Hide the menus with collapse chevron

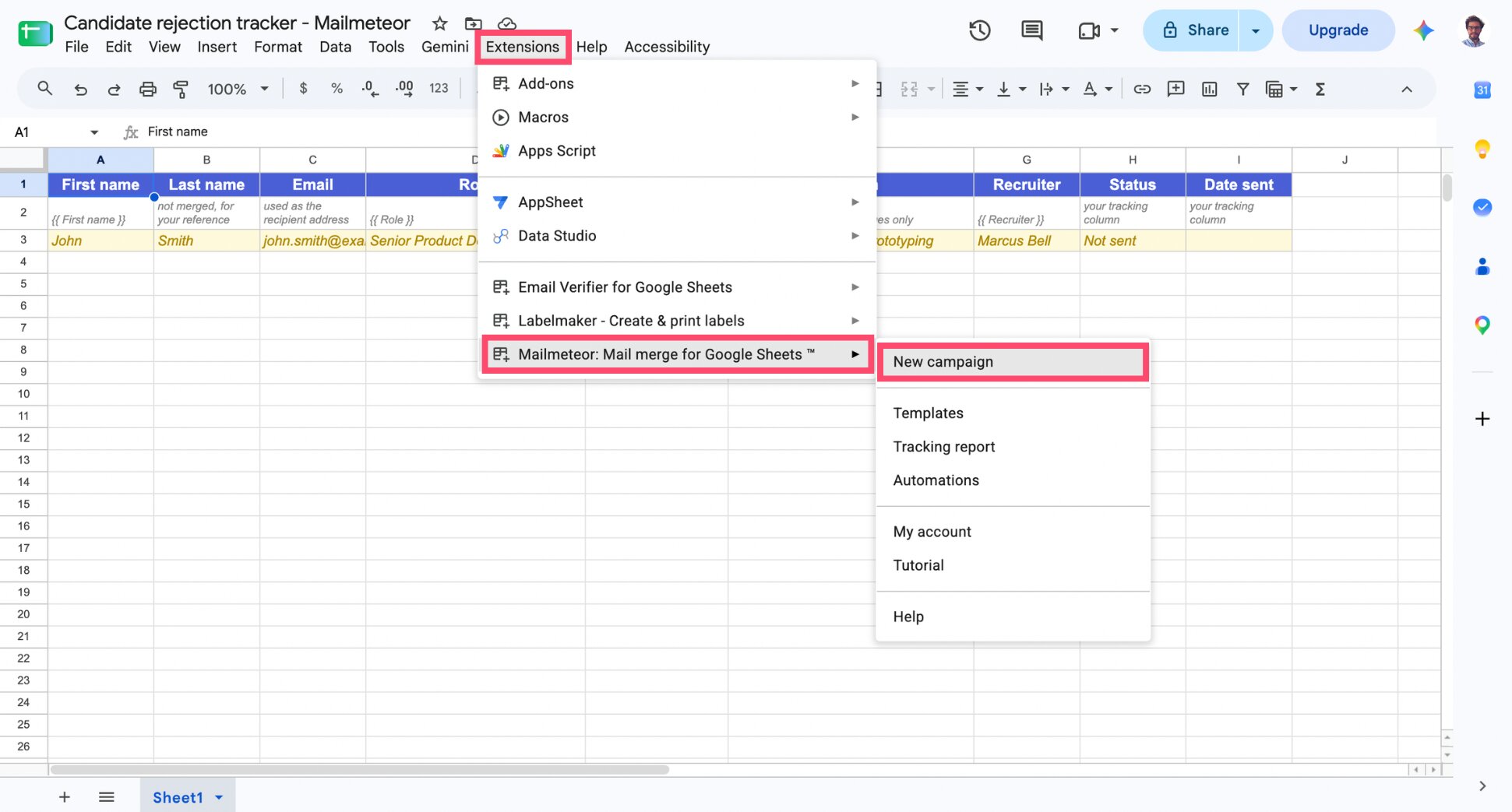coord(1406,90)
